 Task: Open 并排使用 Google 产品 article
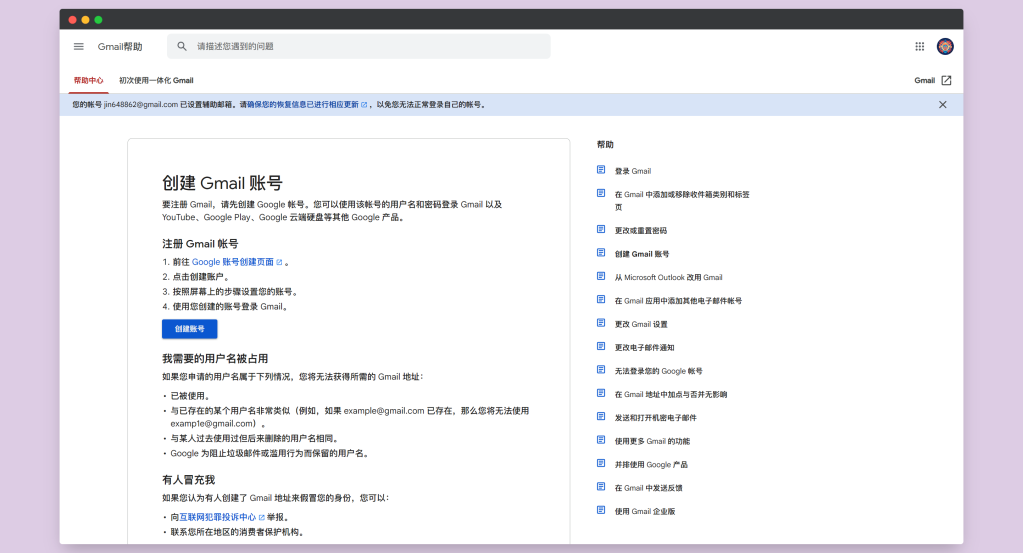pyautogui.click(x=651, y=464)
